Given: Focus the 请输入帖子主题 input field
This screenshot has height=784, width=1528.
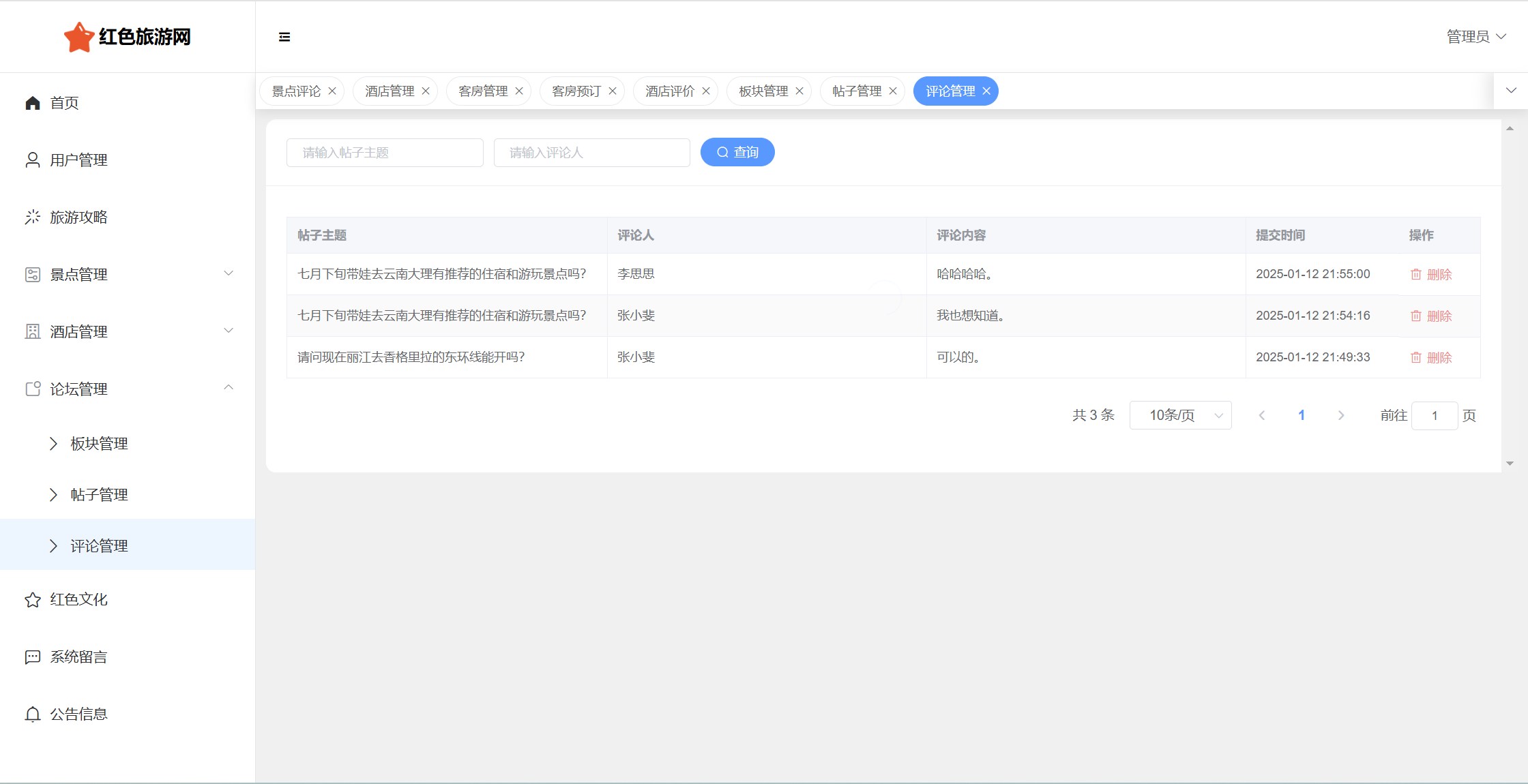Looking at the screenshot, I should coord(385,153).
